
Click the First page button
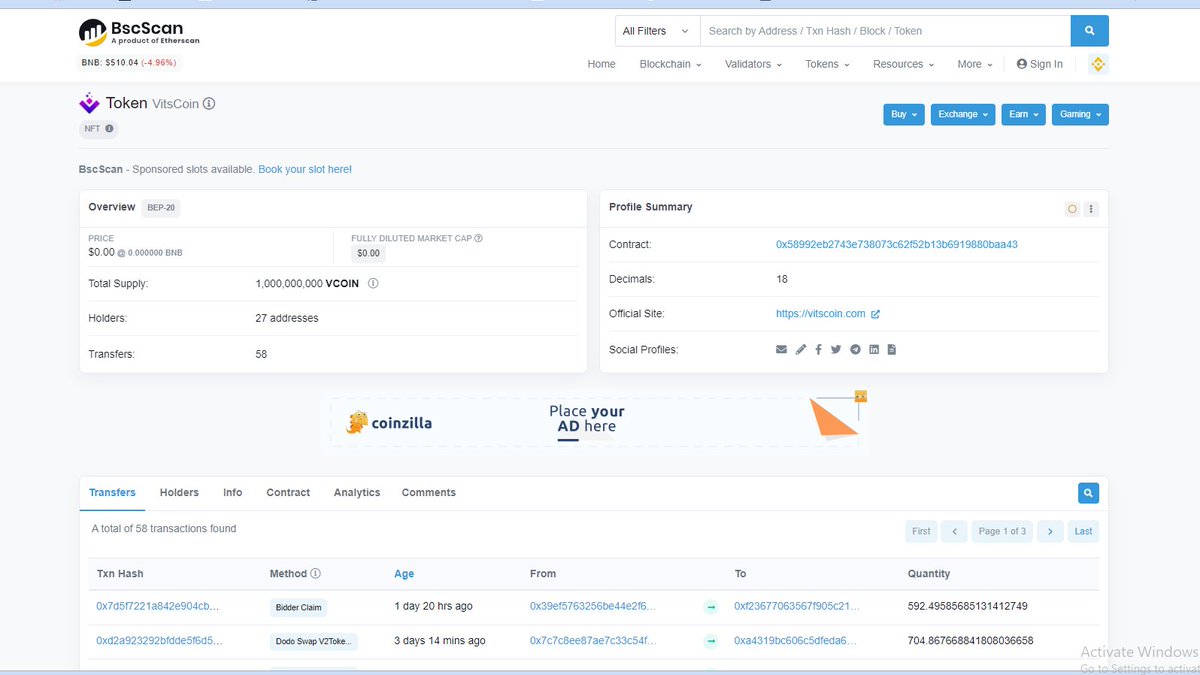point(921,531)
